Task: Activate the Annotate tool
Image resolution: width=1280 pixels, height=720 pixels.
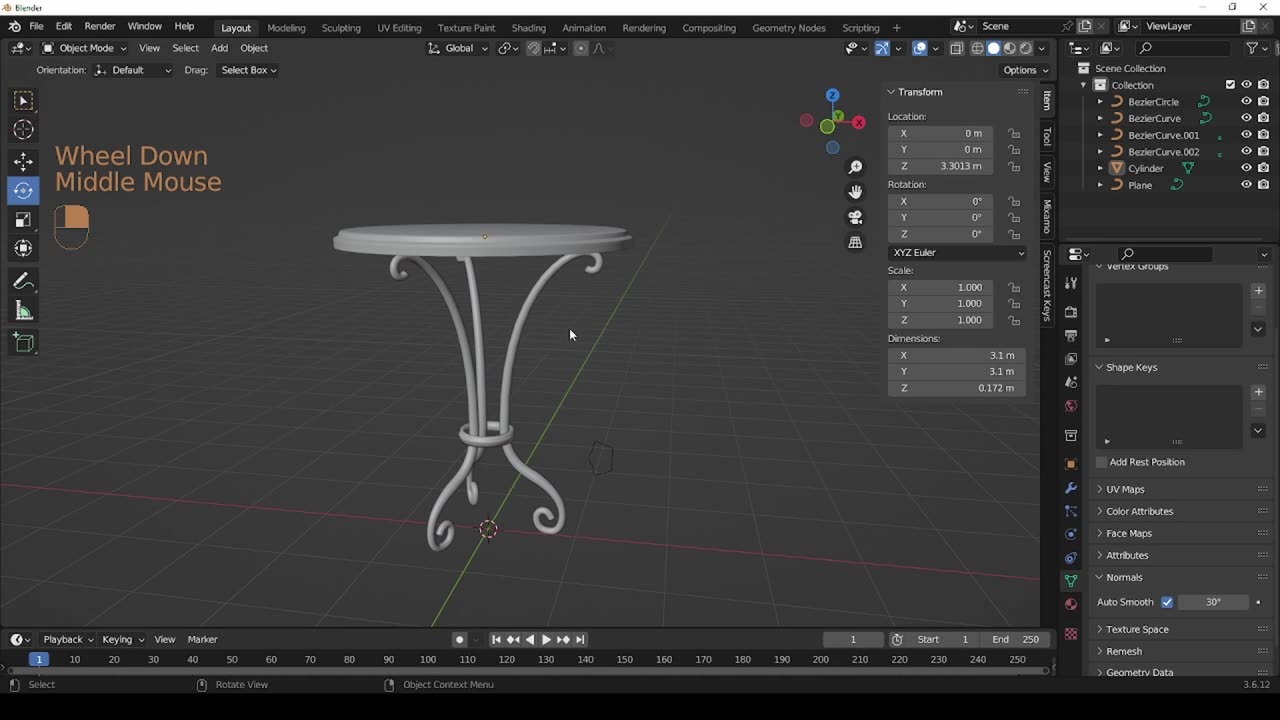Action: coord(23,282)
